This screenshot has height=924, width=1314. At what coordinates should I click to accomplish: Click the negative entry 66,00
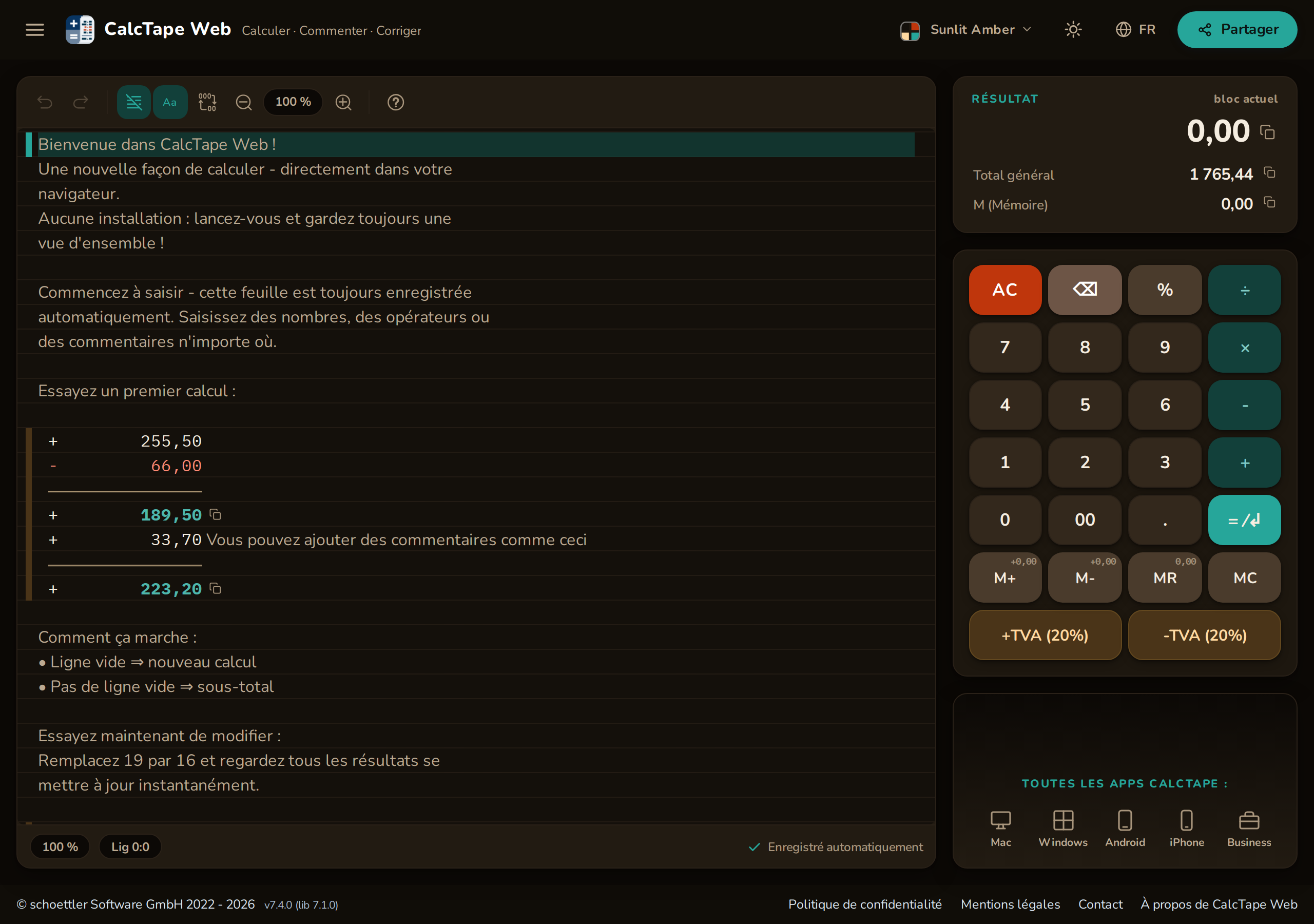[x=176, y=466]
